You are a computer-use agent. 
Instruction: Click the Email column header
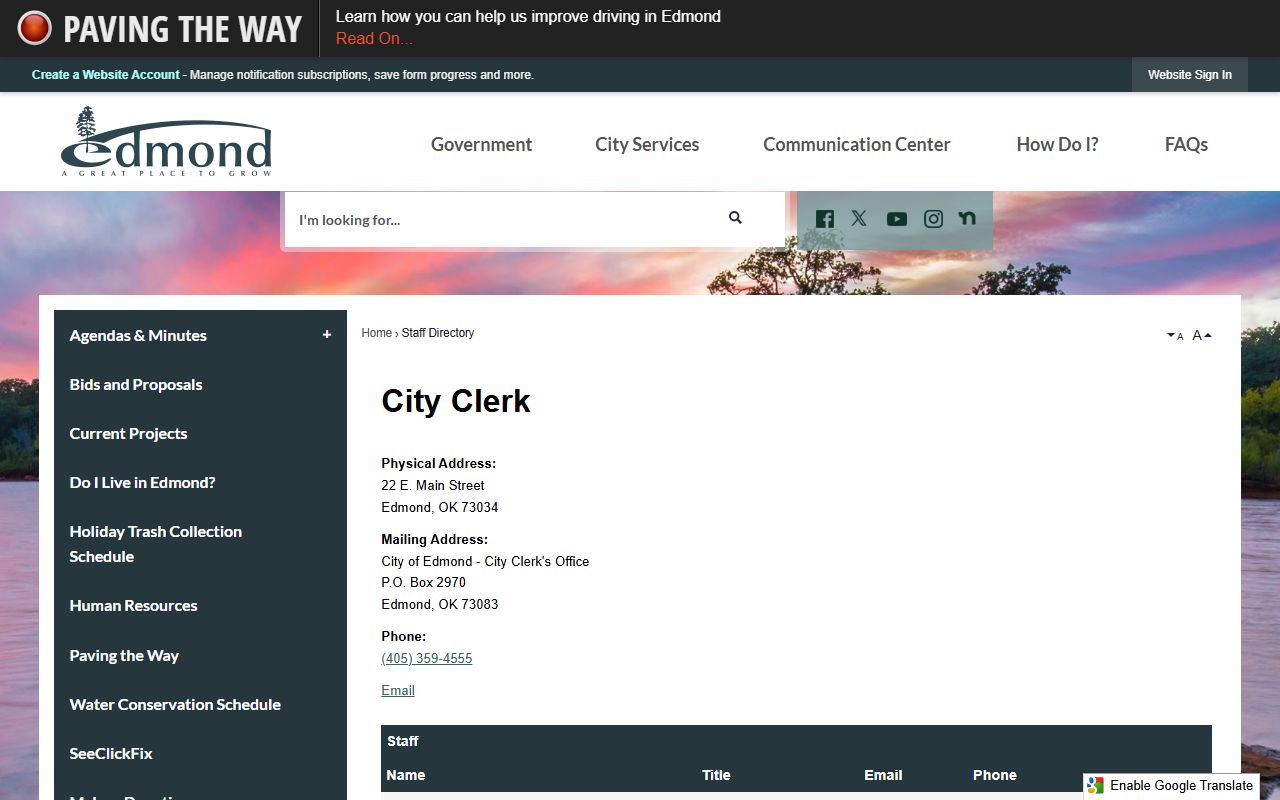coord(883,775)
